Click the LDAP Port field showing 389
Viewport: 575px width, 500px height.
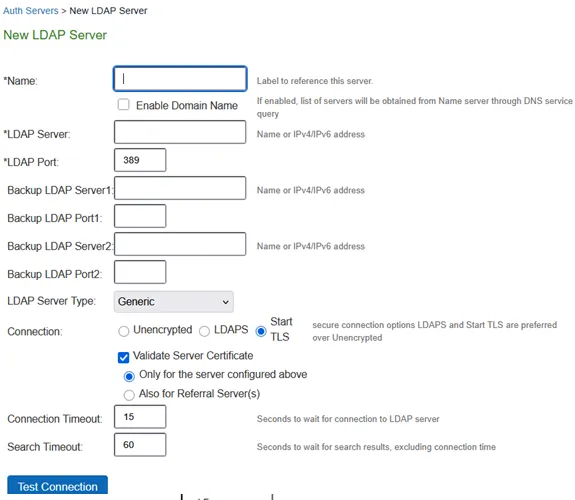coord(140,160)
